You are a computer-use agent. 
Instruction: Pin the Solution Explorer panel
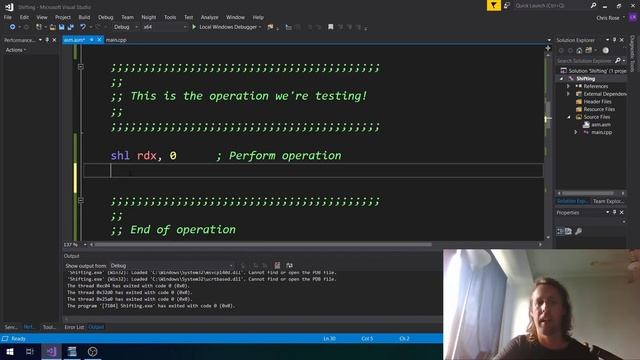pyautogui.click(x=615, y=40)
